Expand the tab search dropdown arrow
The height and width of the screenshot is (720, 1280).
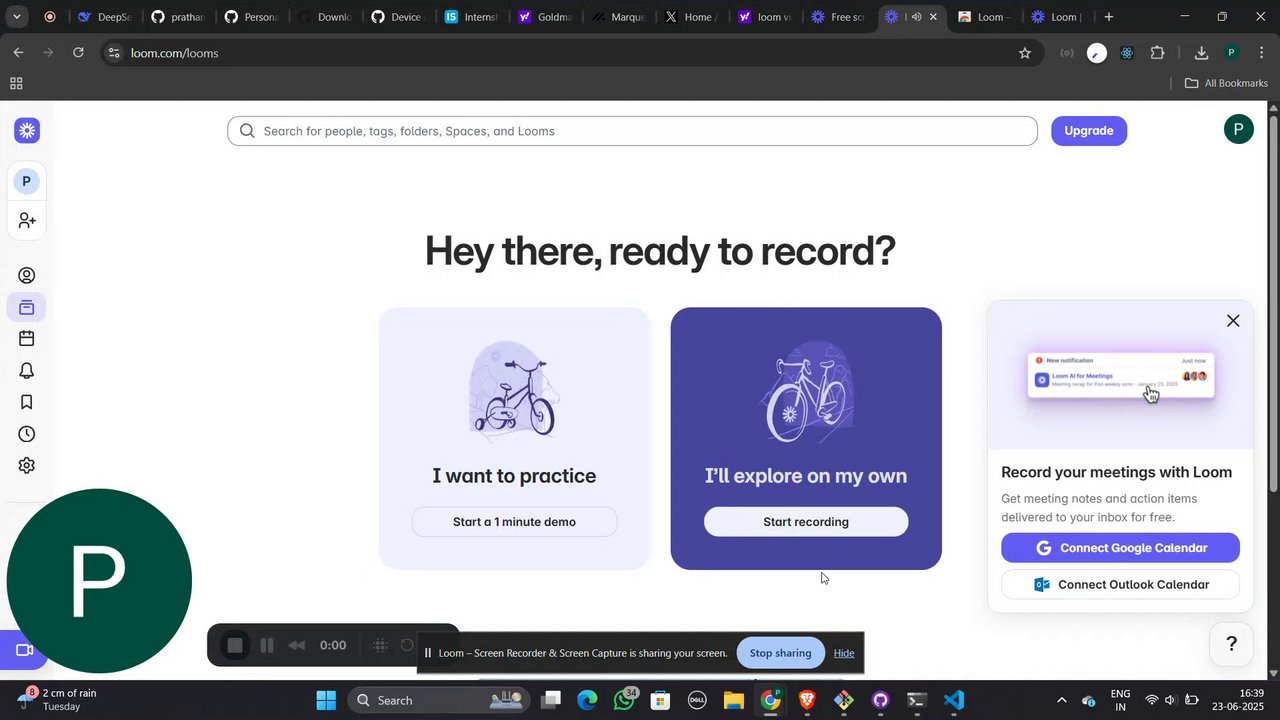click(16, 17)
